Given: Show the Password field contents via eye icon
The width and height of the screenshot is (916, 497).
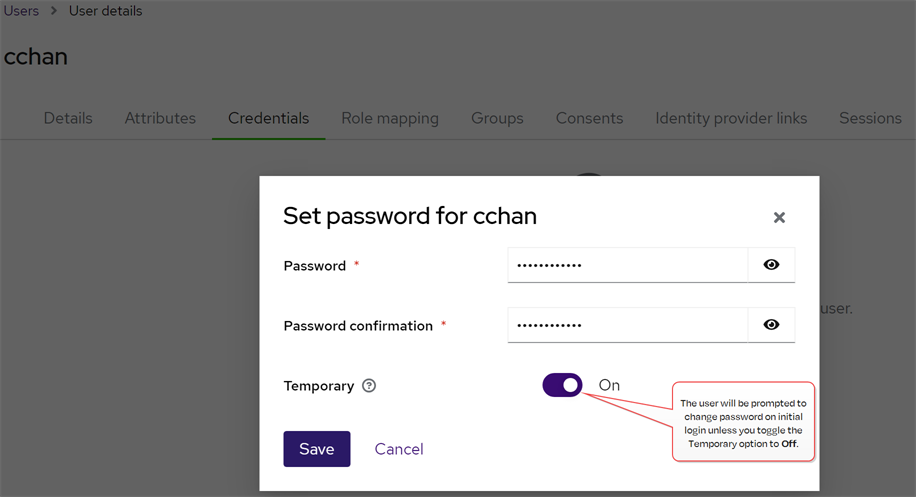Looking at the screenshot, I should click(x=771, y=265).
